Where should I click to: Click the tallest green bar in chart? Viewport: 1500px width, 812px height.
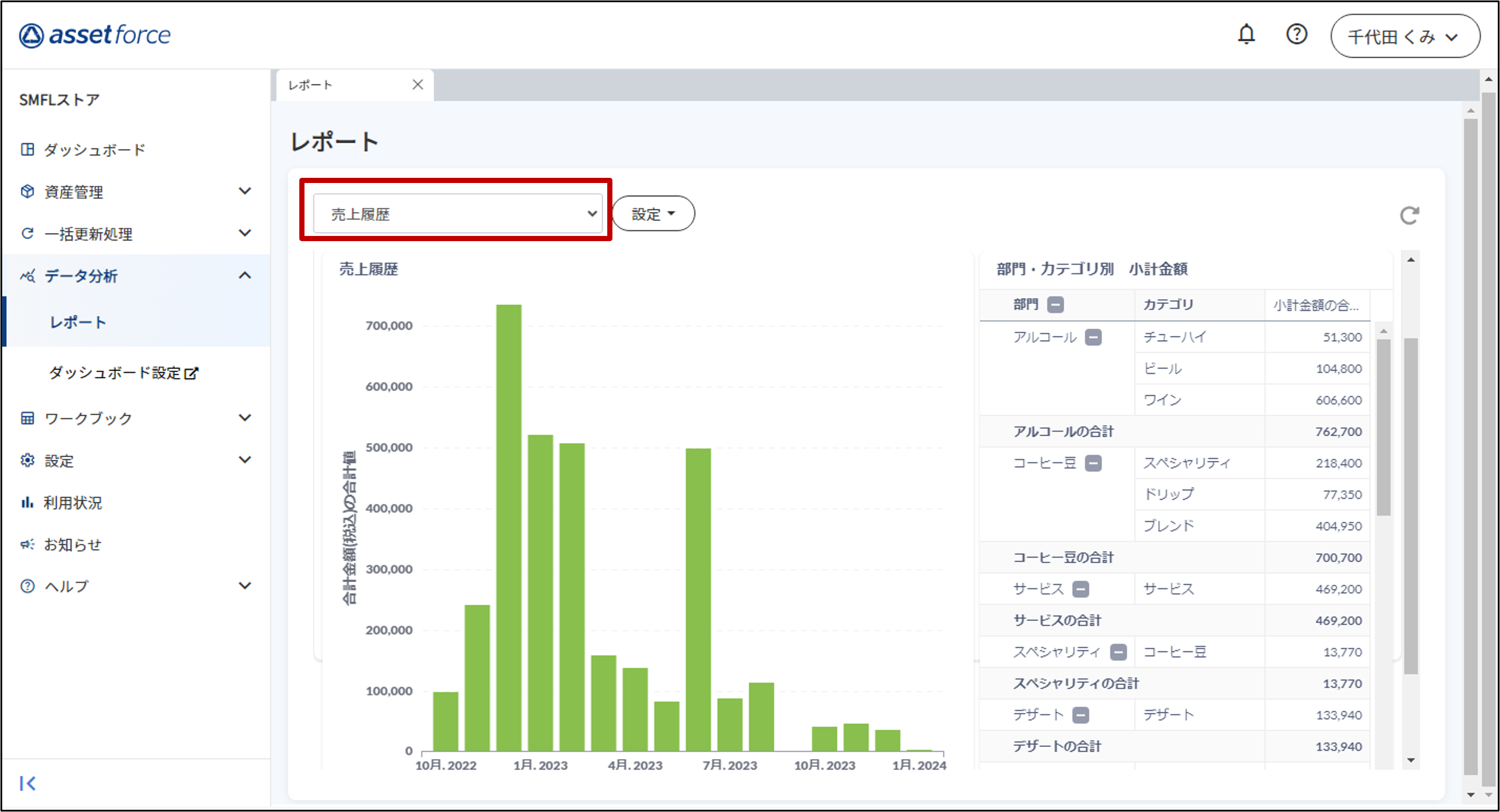pos(508,524)
